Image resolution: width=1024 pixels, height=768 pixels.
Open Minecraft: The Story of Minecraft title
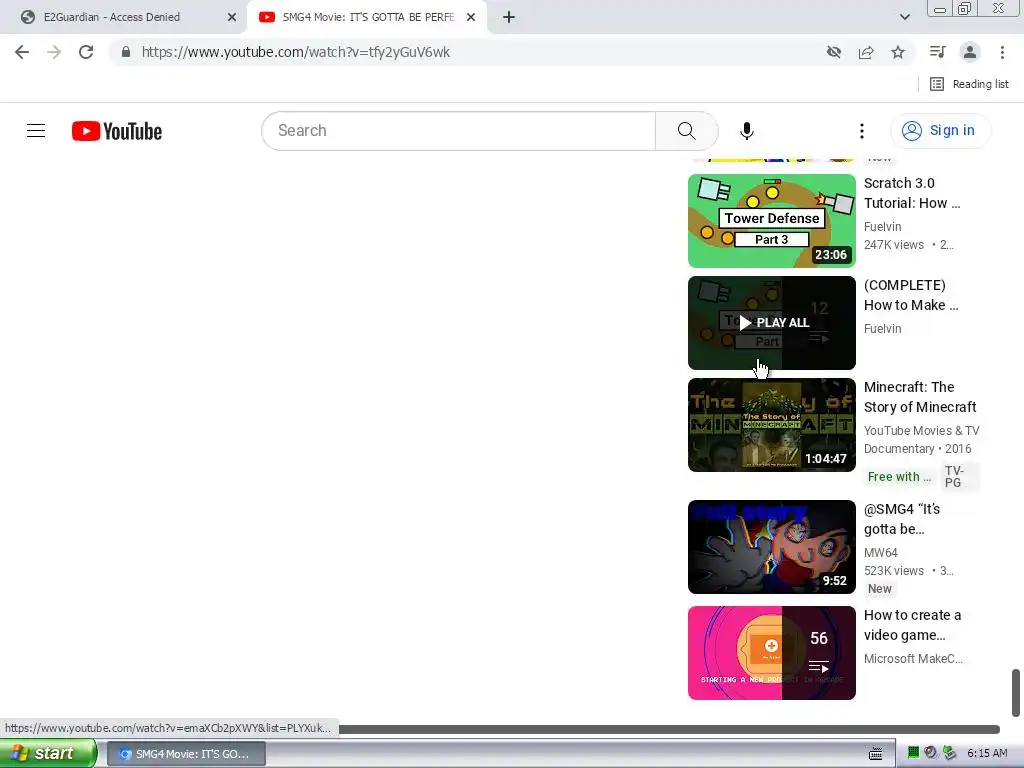(920, 397)
